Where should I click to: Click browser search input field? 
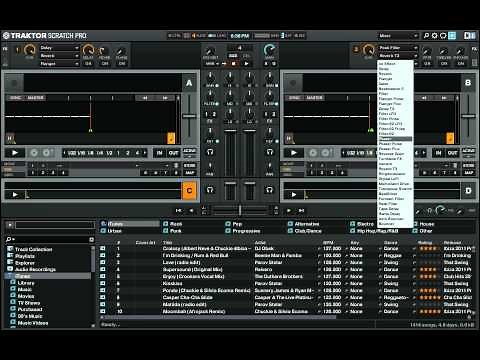tap(49, 239)
